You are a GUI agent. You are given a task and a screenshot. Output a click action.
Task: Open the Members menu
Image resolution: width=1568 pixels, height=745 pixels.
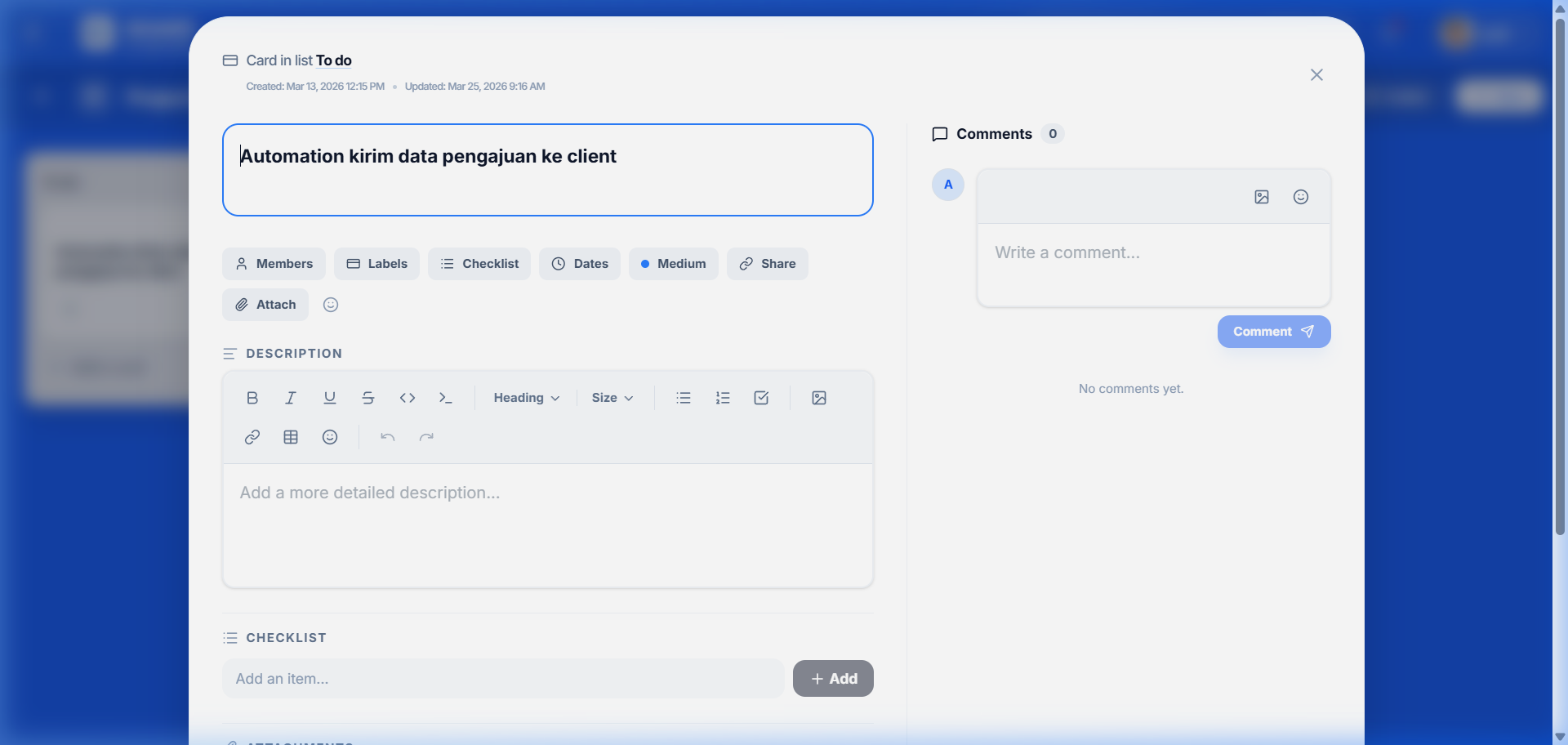274,264
